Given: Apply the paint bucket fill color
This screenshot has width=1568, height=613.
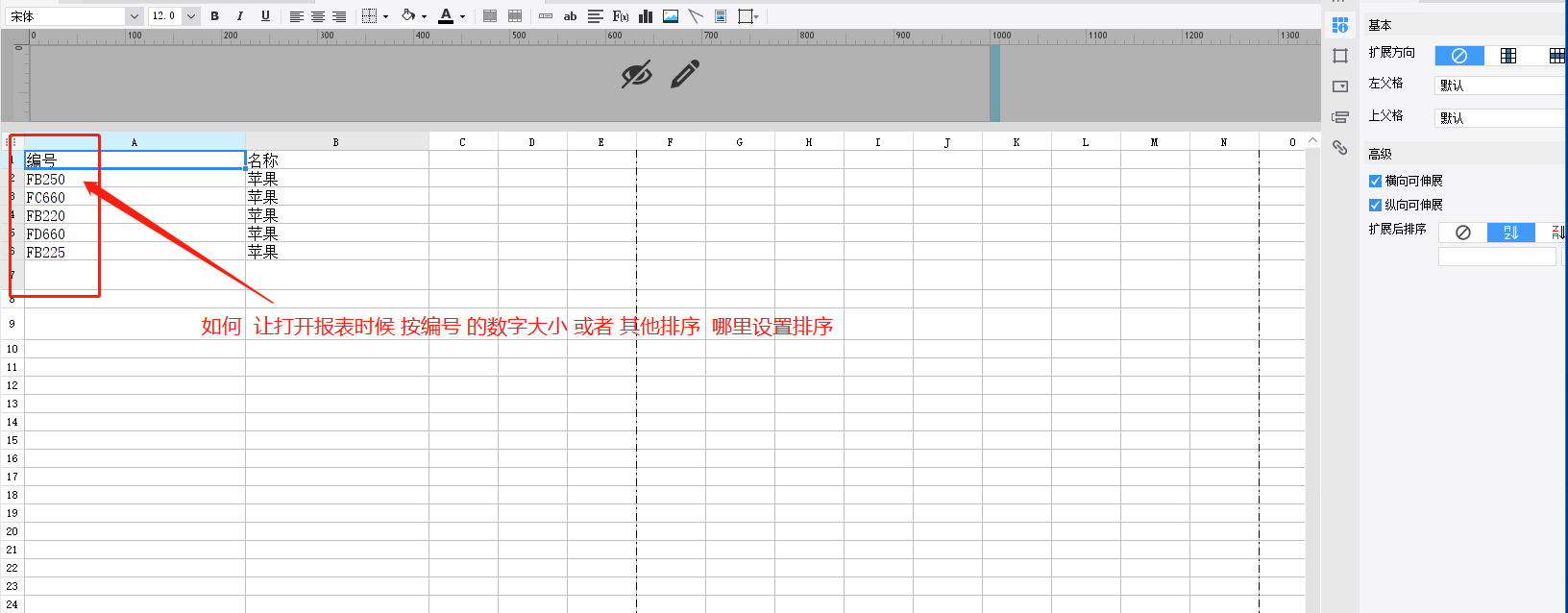Looking at the screenshot, I should [x=408, y=15].
